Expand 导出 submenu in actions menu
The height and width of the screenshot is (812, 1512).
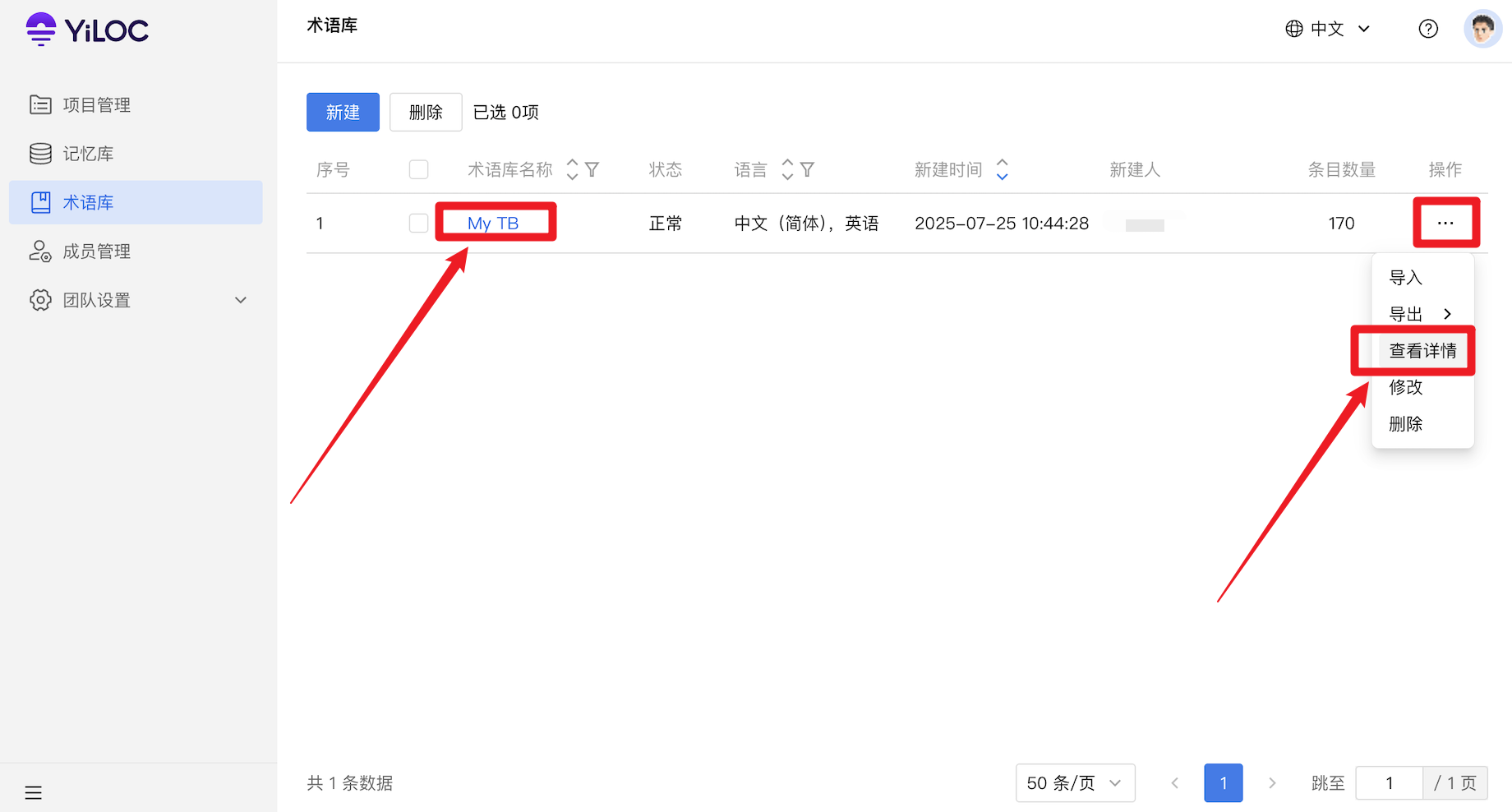[1422, 314]
